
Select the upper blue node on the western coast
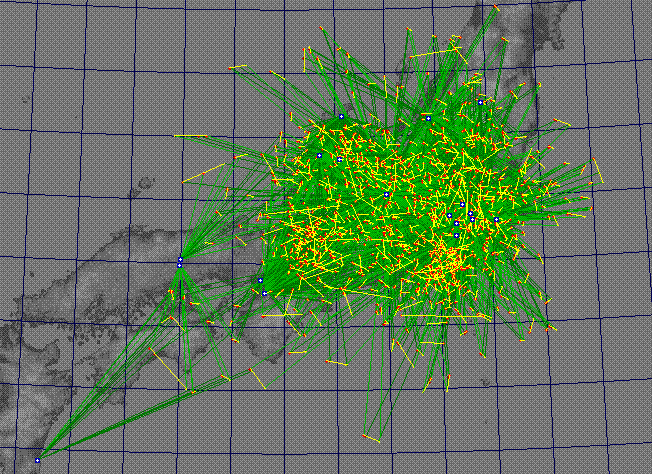[x=180, y=261]
